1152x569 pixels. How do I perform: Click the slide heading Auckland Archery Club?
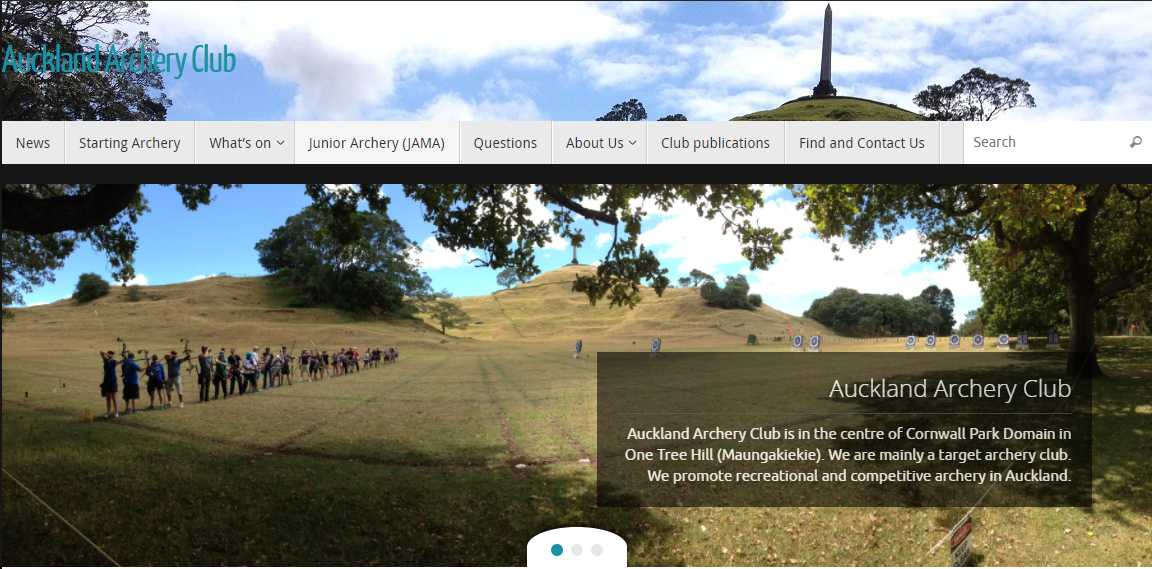pos(950,389)
